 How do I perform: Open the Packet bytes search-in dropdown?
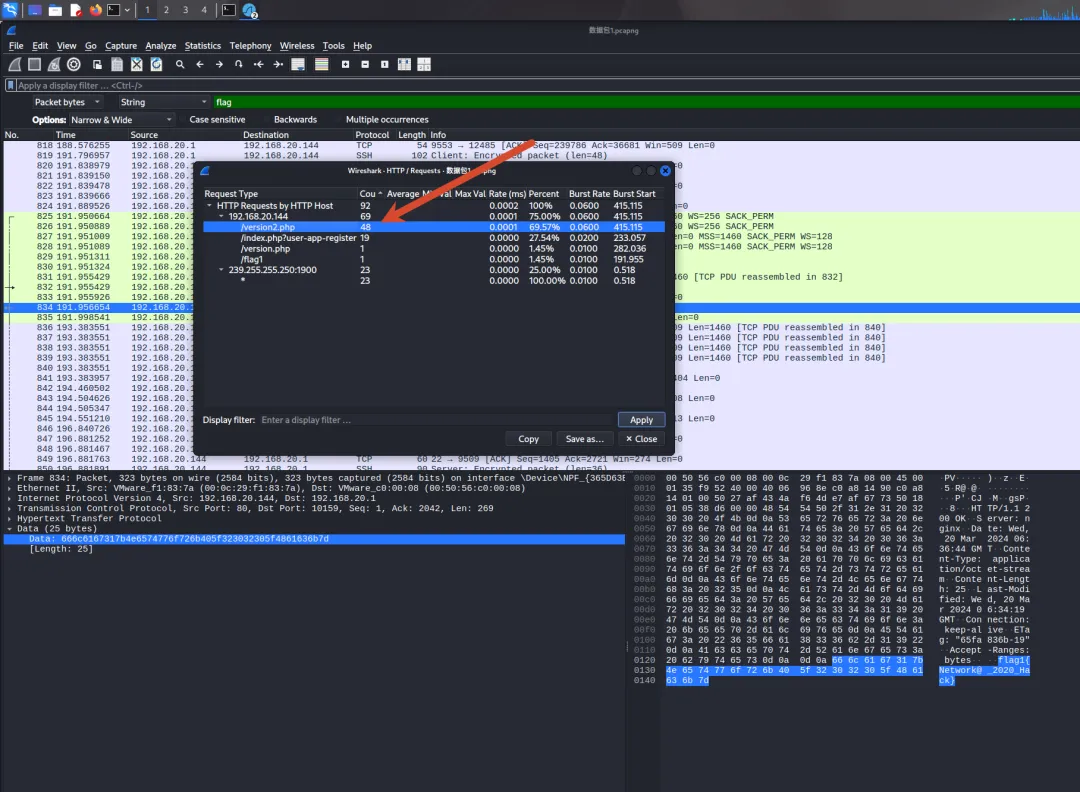tap(67, 102)
